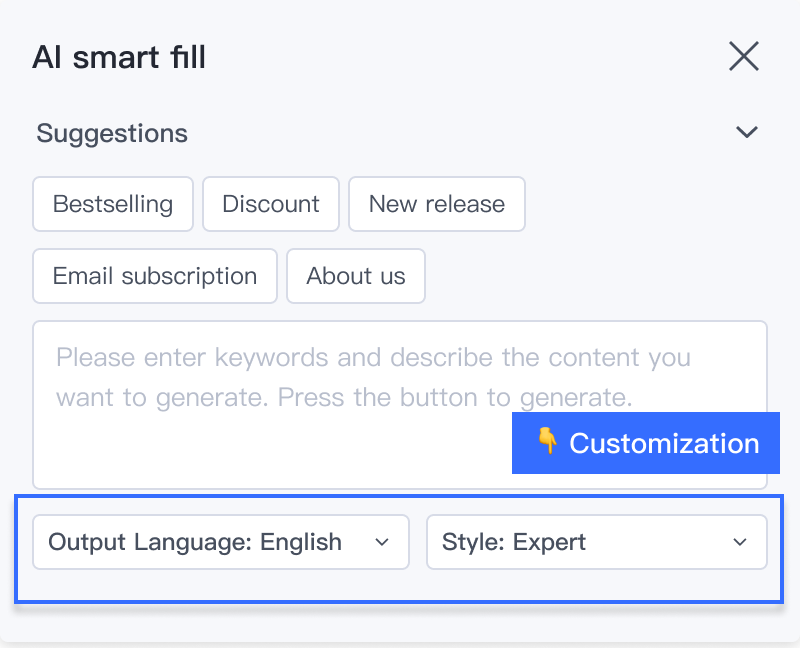Image resolution: width=800 pixels, height=648 pixels.
Task: Click the Style dropdown arrow icon
Action: 740,542
